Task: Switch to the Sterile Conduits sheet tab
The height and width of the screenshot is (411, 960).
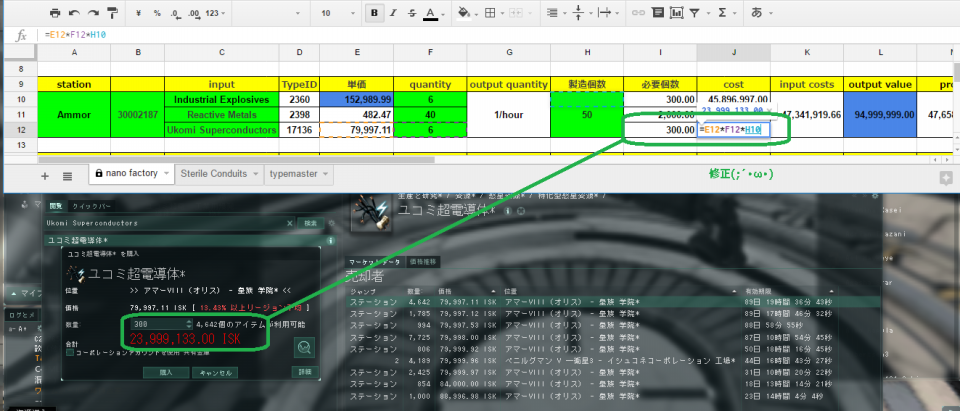Action: (214, 174)
